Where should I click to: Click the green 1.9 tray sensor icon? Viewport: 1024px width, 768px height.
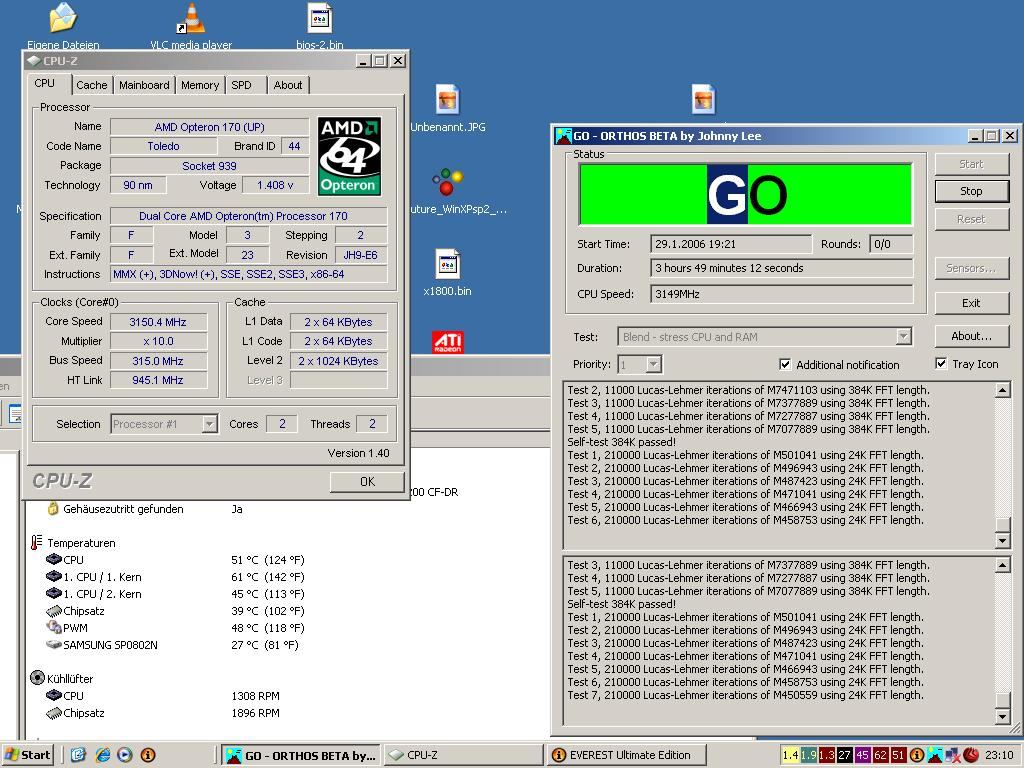pos(808,756)
